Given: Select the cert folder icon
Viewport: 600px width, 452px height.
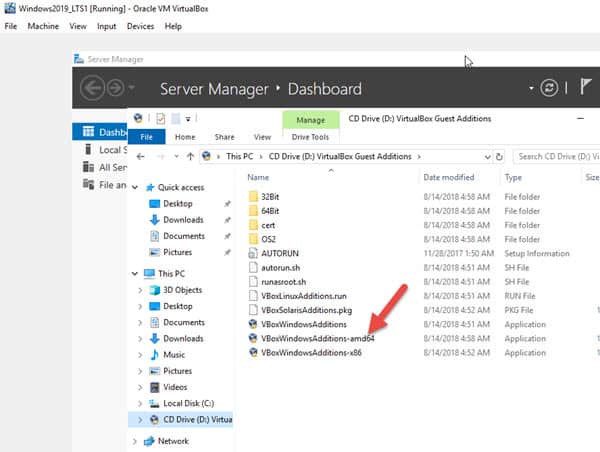Looking at the screenshot, I should [253, 225].
